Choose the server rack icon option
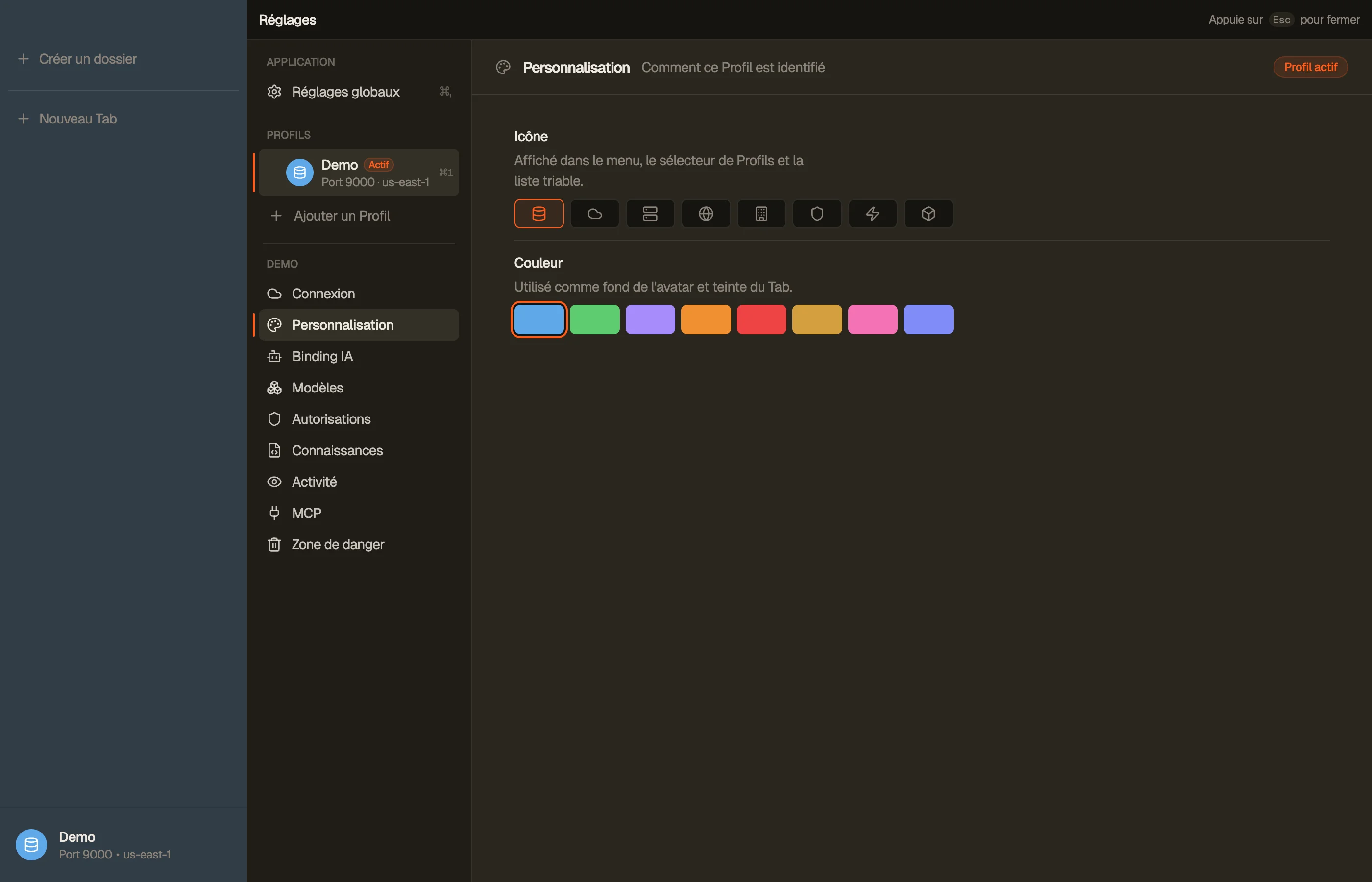 pyautogui.click(x=650, y=214)
